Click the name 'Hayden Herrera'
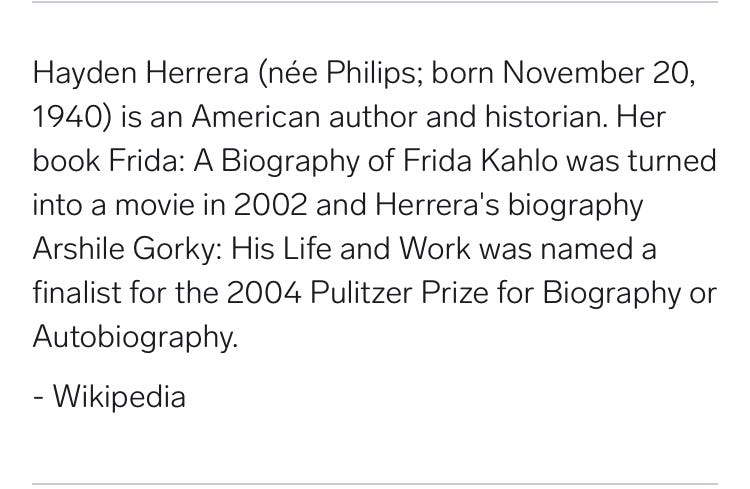Viewport: 750px width, 489px height. point(141,73)
